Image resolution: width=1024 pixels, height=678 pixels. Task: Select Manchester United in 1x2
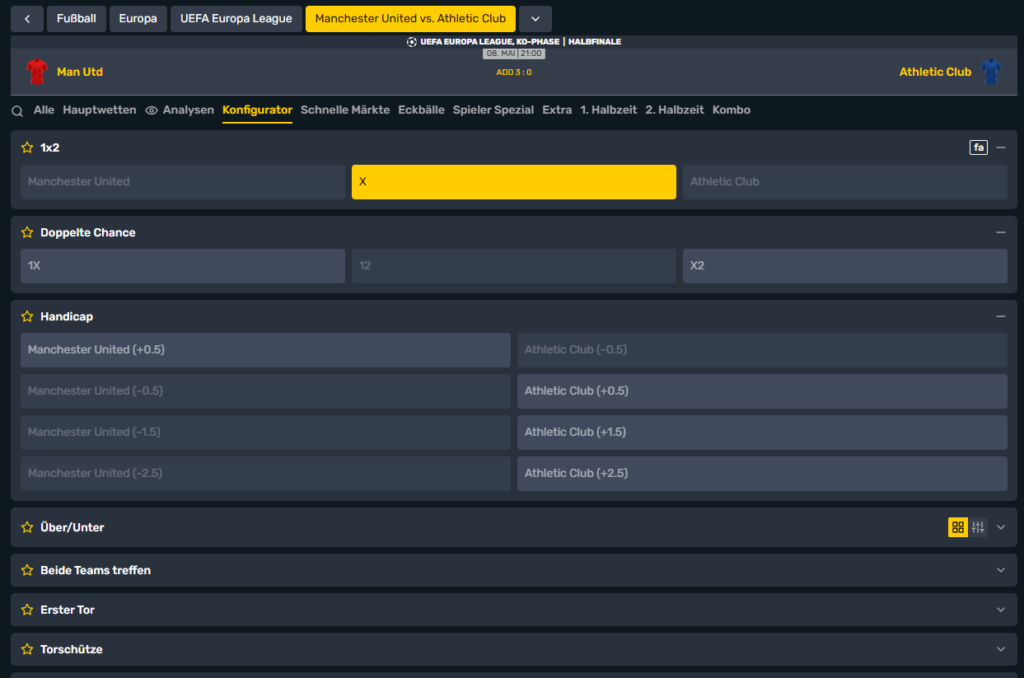[x=183, y=182]
